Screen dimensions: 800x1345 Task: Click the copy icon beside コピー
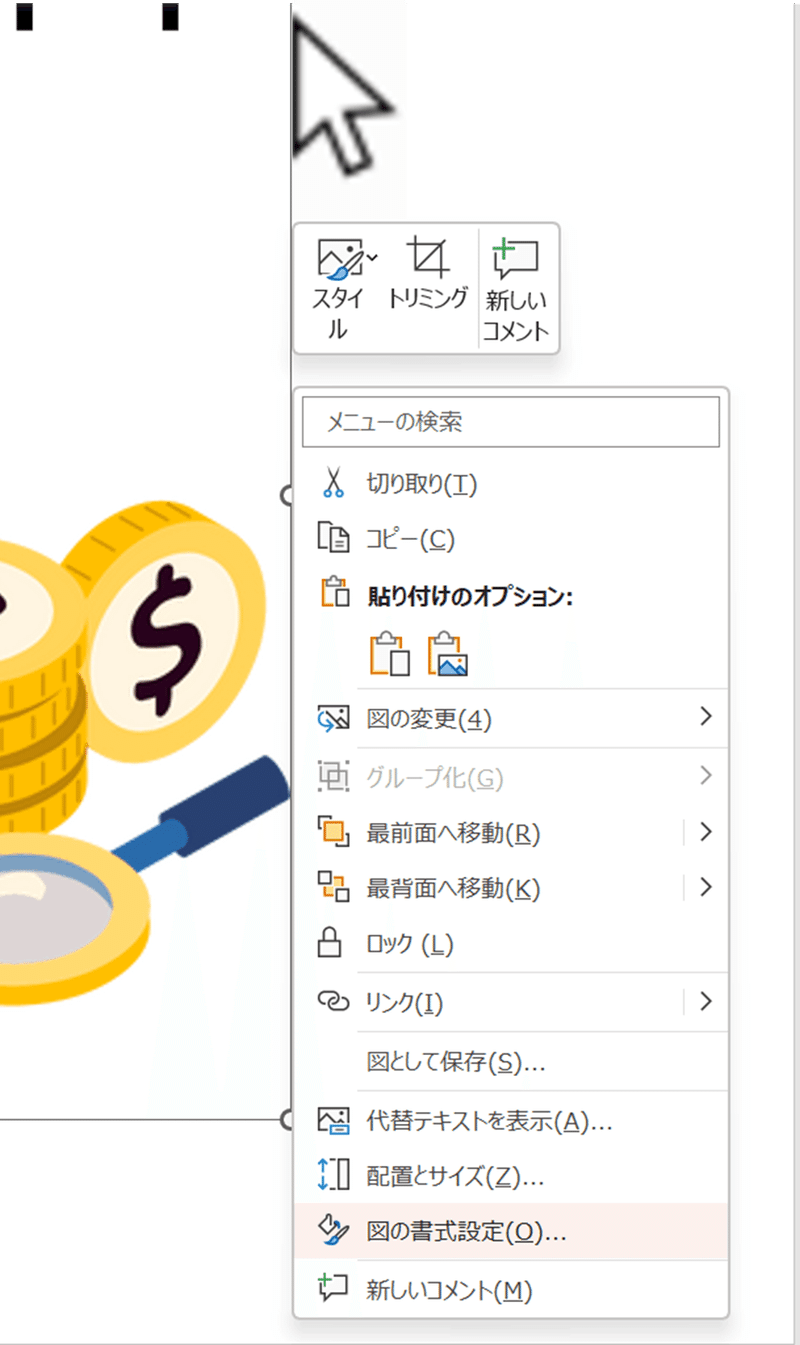point(332,540)
